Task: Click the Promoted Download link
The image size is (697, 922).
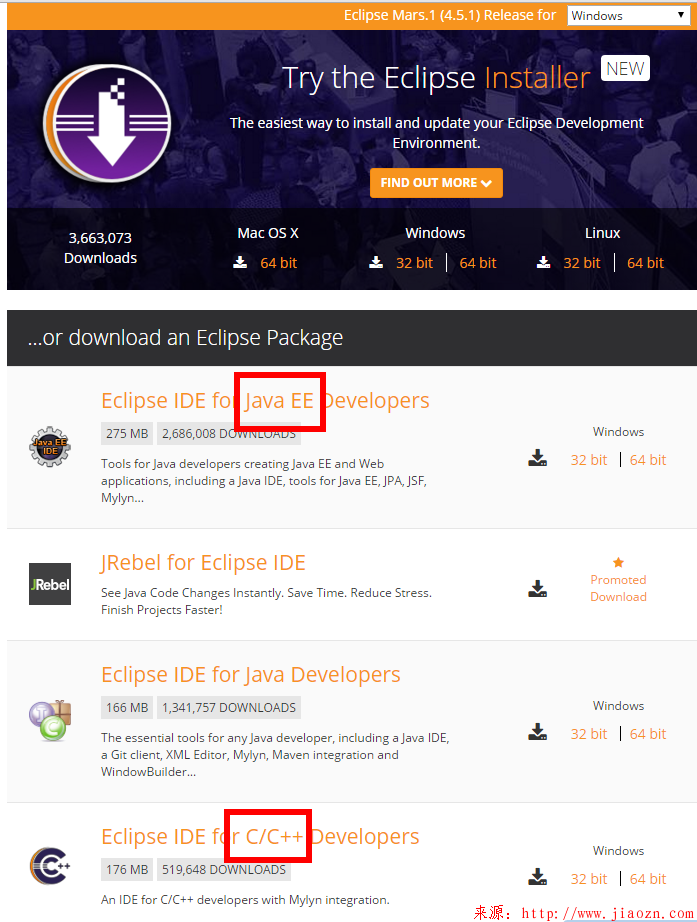Action: pyautogui.click(x=618, y=588)
